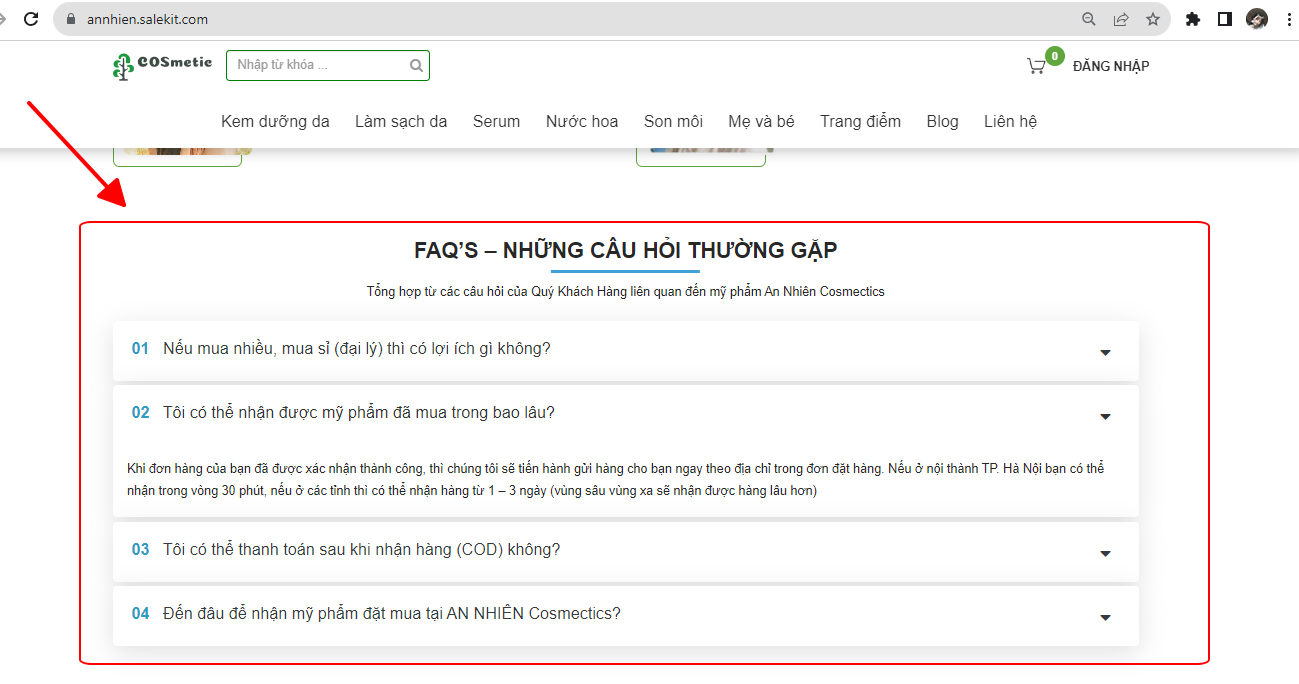Open the Kem dưỡng da menu
This screenshot has height=684, width=1299.
(x=275, y=121)
